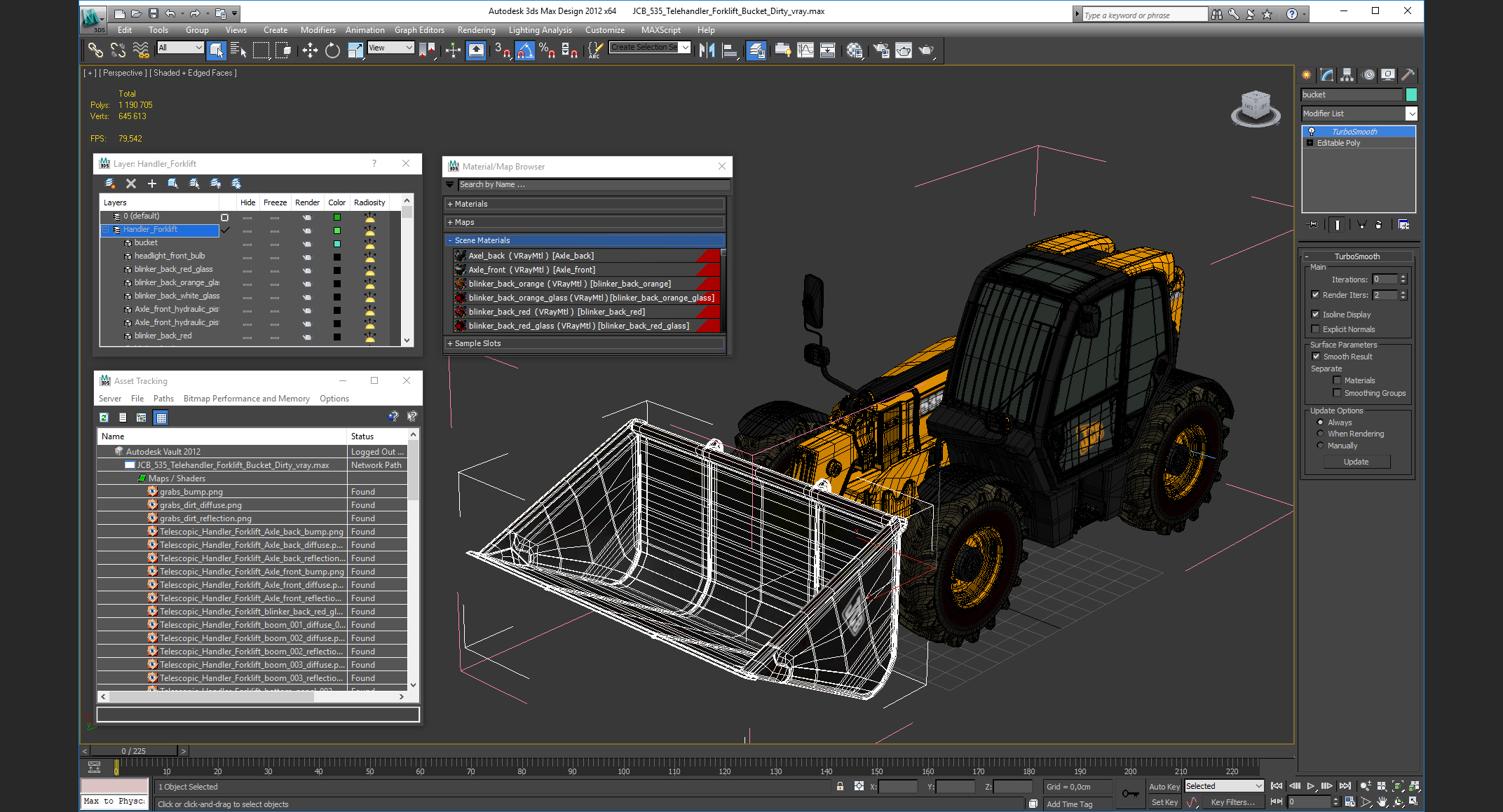Open the Create Selection Set dropdown

coord(685,48)
